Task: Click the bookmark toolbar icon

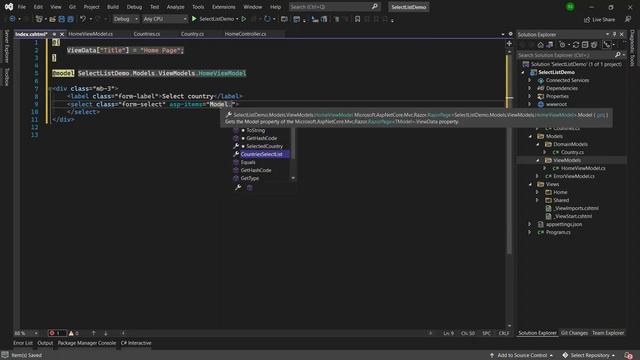Action: click(358, 19)
